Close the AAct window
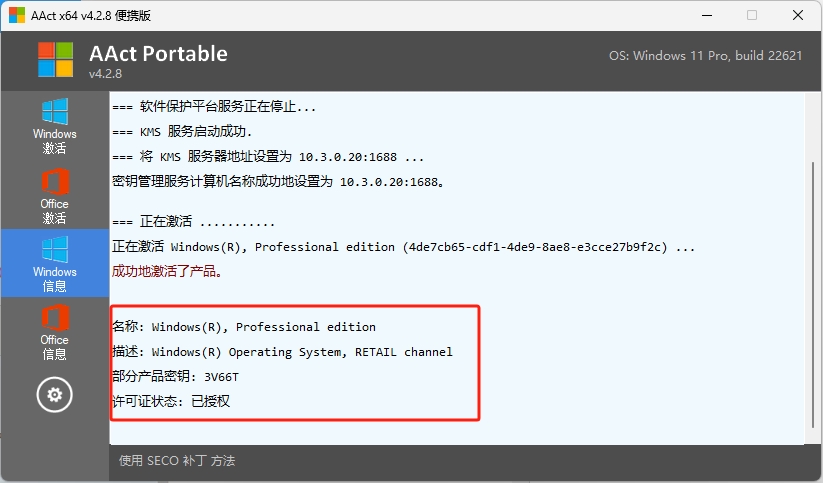The width and height of the screenshot is (823, 483). tap(799, 15)
